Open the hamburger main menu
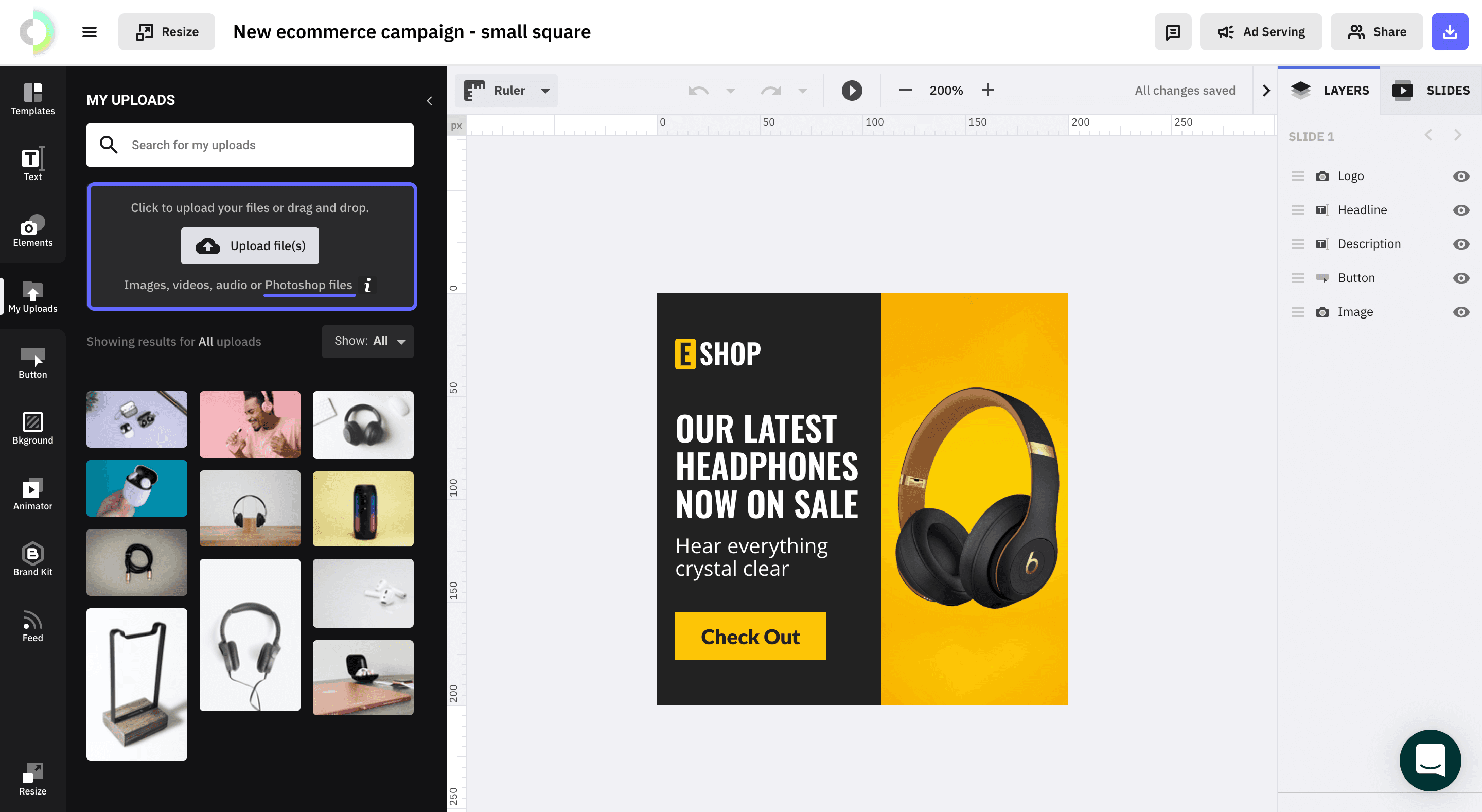1482x812 pixels. (89, 32)
